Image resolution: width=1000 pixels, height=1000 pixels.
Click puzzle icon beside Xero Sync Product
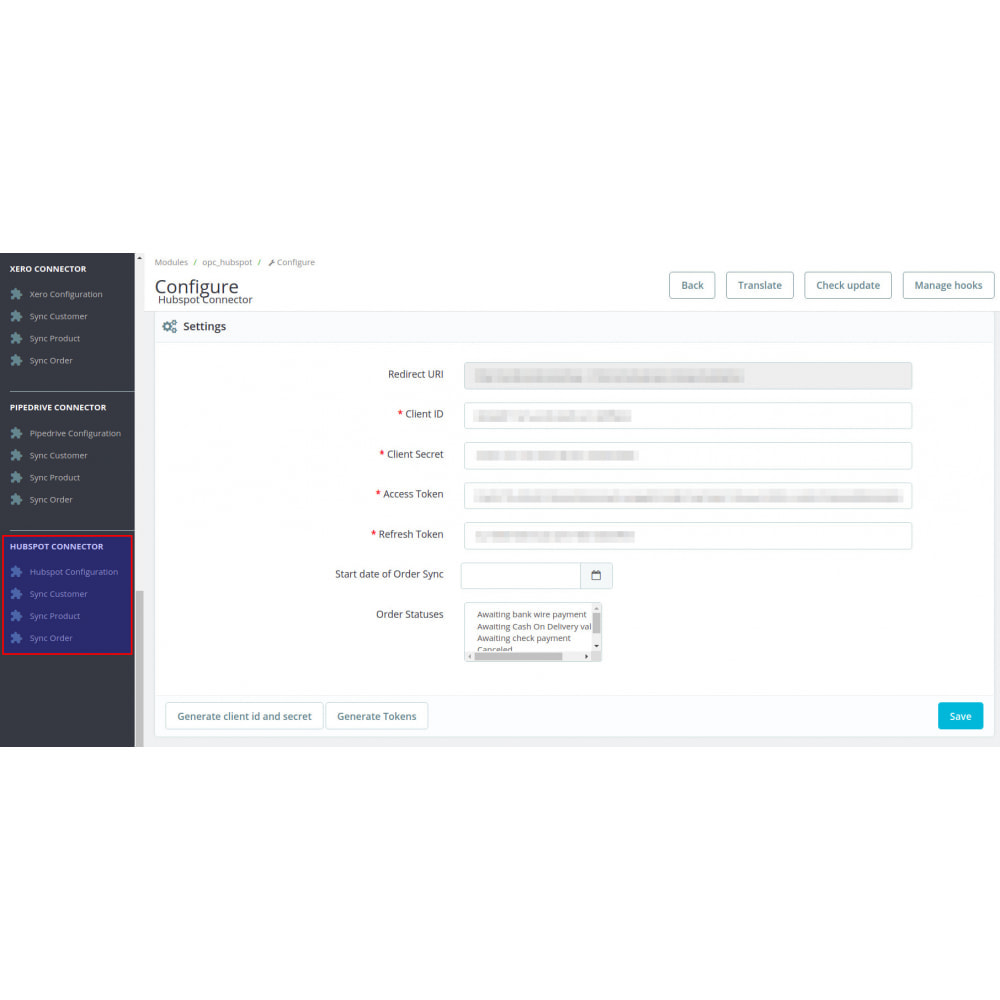tap(17, 339)
